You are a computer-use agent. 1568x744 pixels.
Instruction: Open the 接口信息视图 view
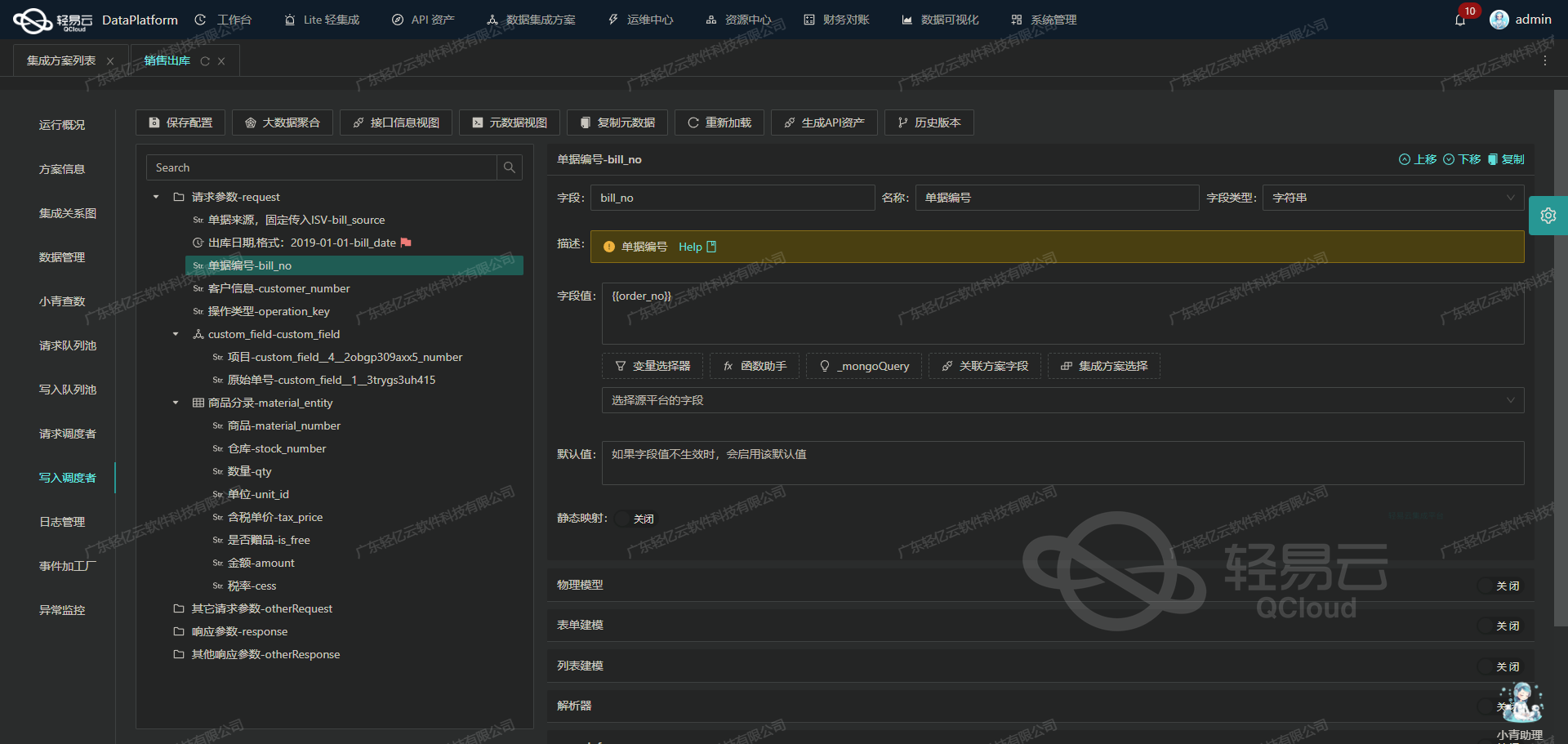coord(396,123)
